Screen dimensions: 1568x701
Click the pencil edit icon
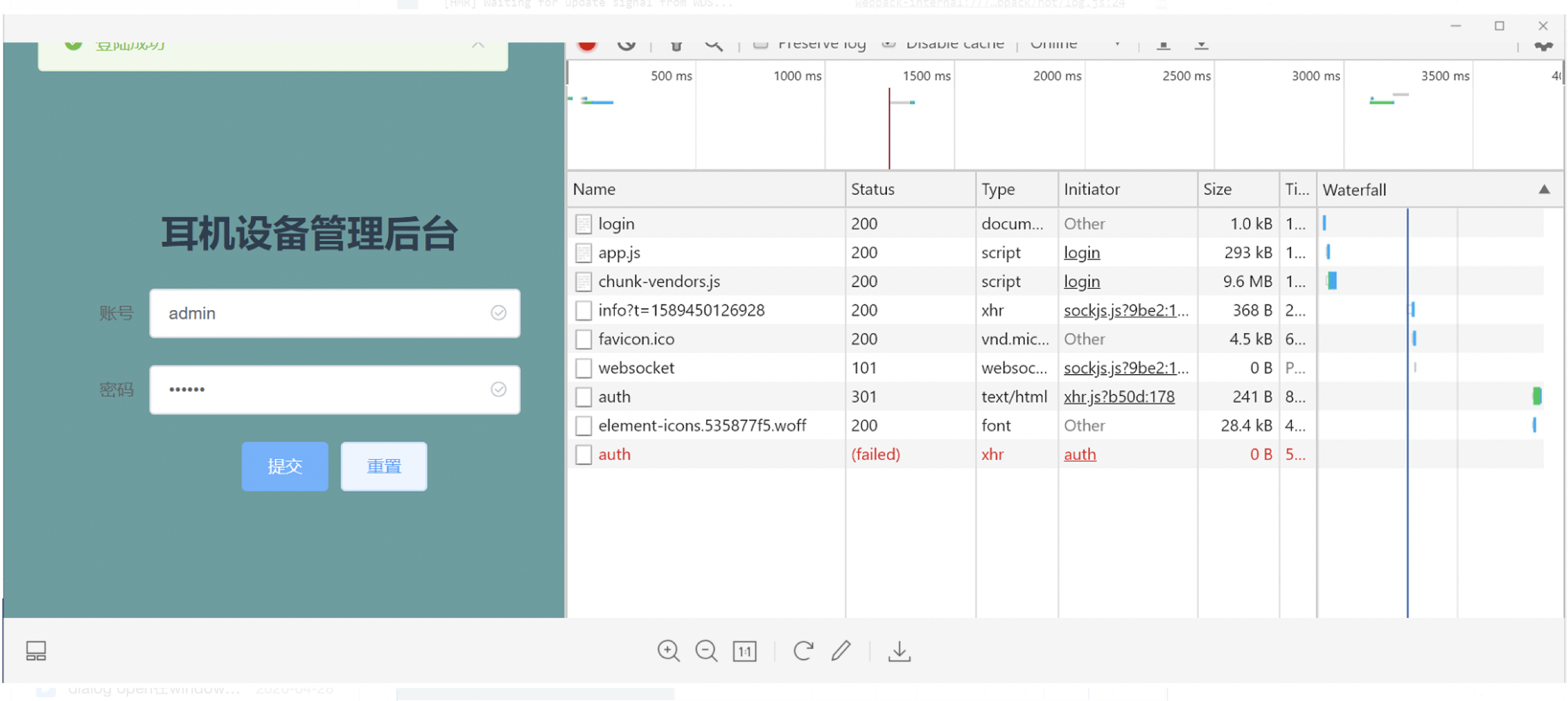tap(841, 651)
